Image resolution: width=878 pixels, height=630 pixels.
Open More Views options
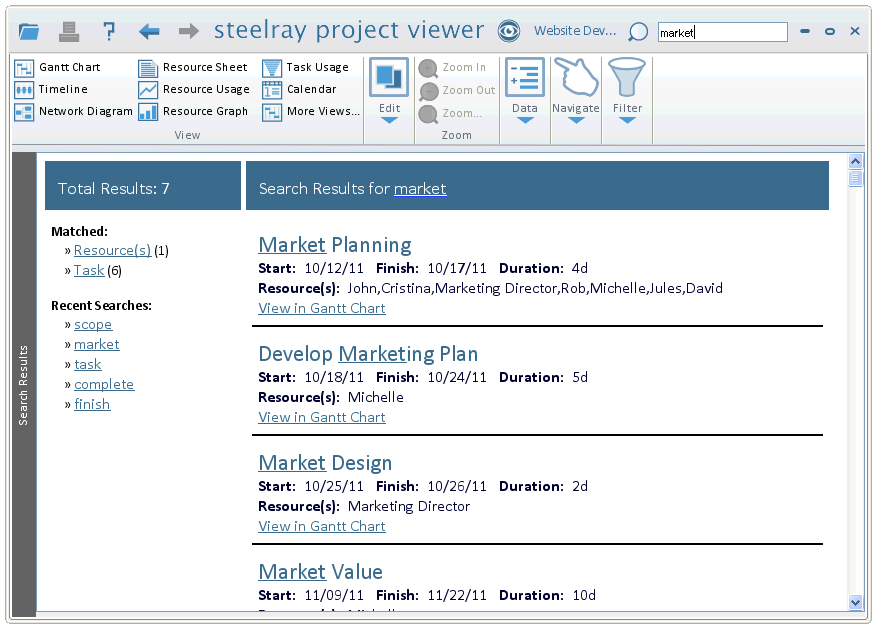[x=313, y=111]
